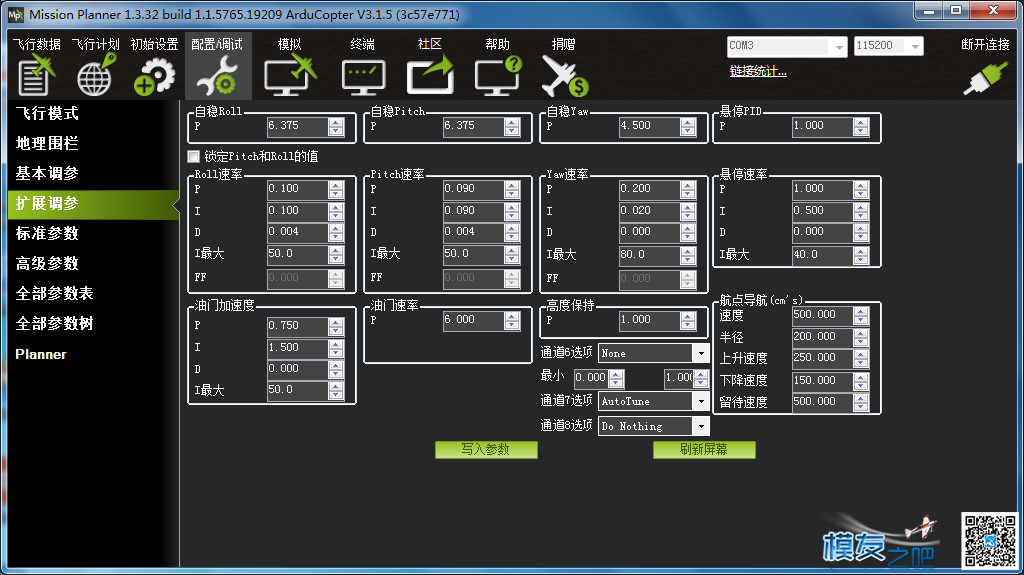Adjust the Roll速率 I stepper
This screenshot has height=575, width=1024.
(336, 211)
